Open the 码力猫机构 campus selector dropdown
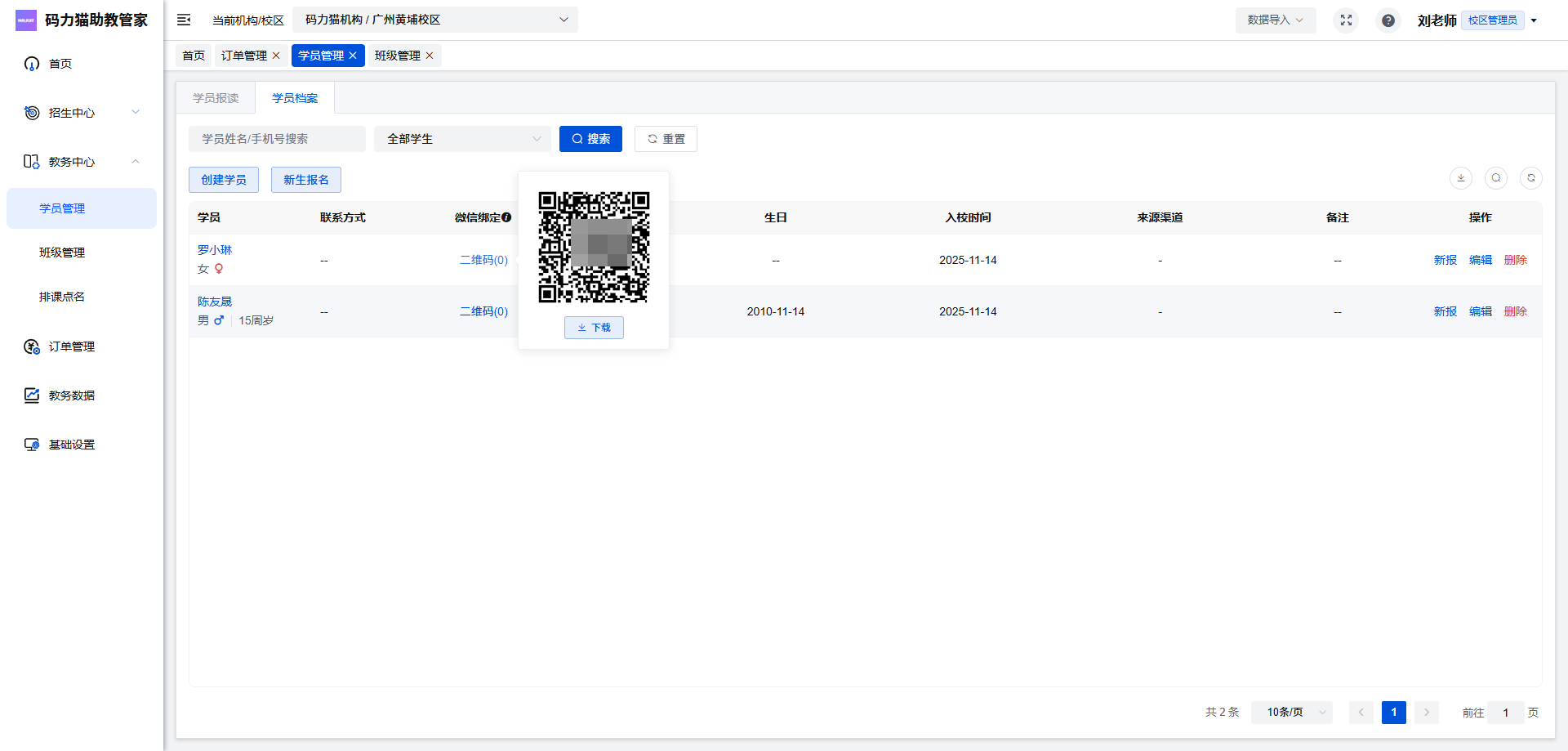 (x=434, y=20)
